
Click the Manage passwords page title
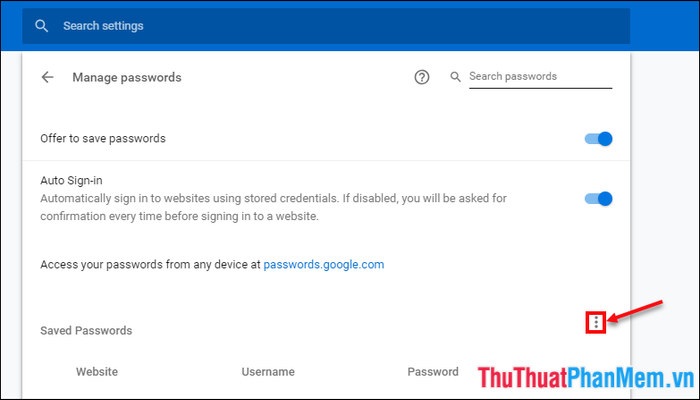pos(127,77)
